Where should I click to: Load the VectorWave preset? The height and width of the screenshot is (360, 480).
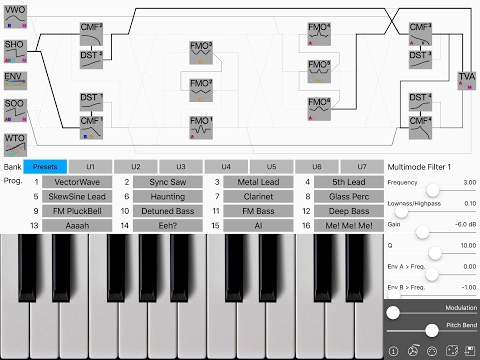[77, 182]
